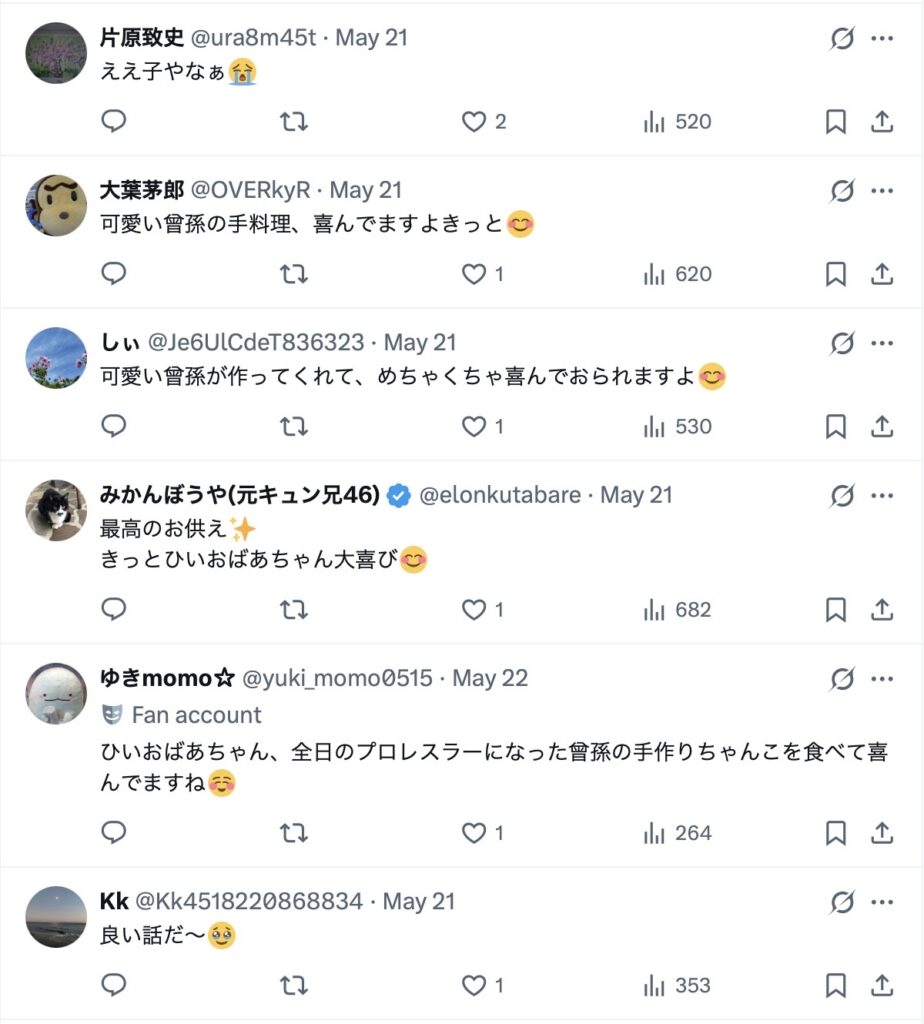Screen dimensions: 924x1024
Task: Open Grok icon on ゆきmomo's tweet
Action: click(x=842, y=680)
